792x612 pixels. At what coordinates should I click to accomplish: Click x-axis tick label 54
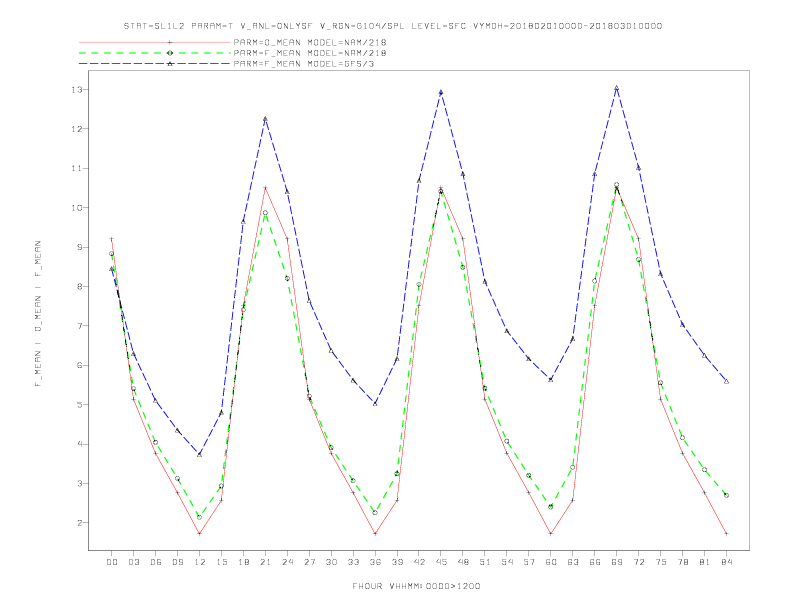coord(507,562)
